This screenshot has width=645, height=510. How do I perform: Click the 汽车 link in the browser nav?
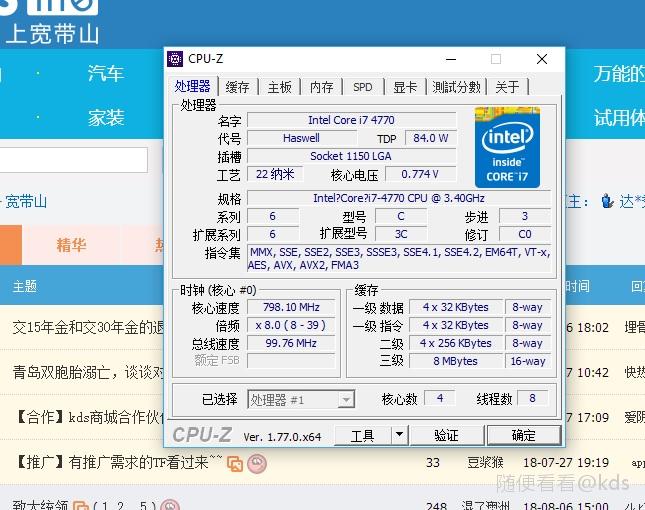[x=106, y=74]
